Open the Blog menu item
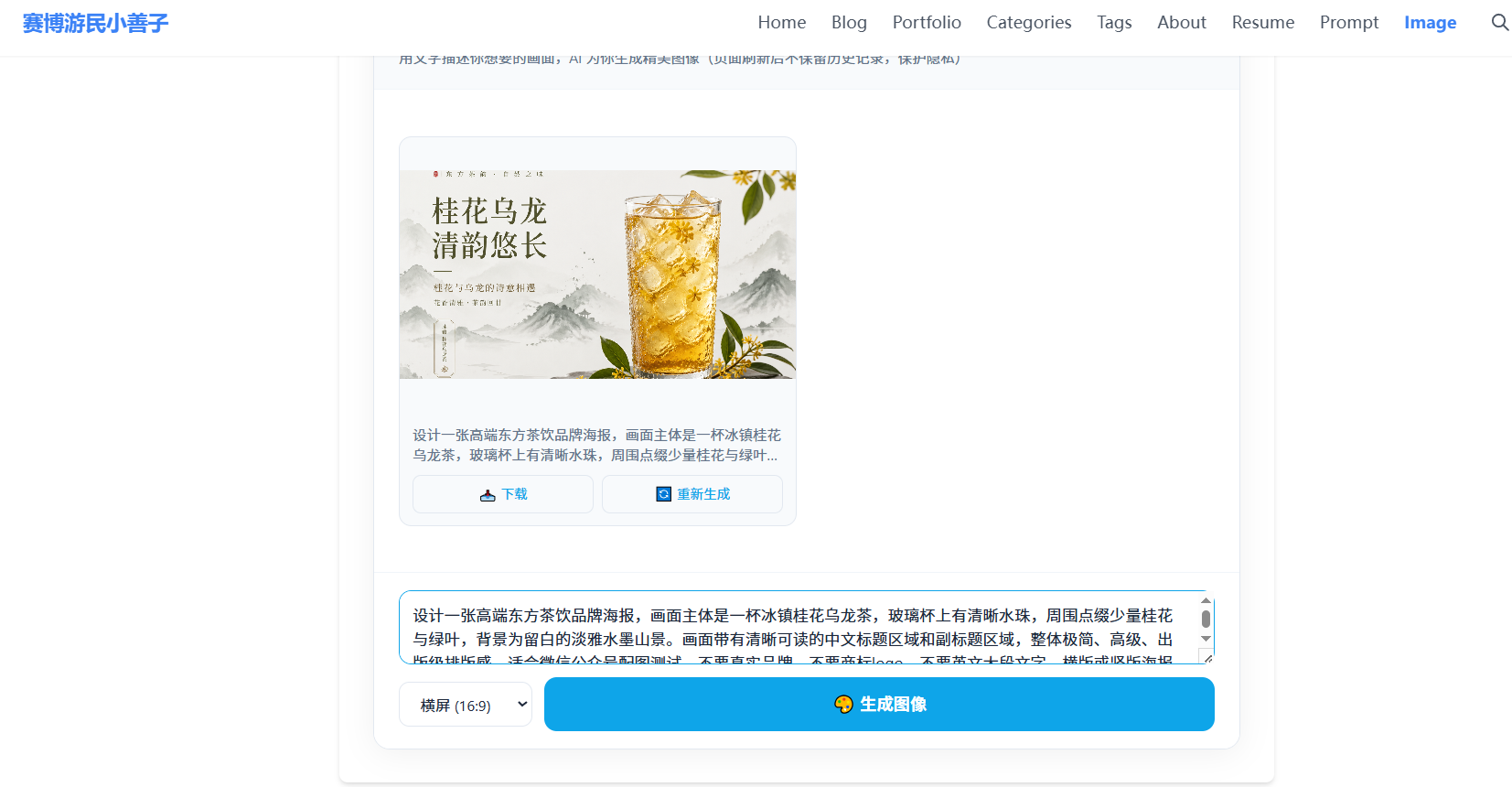The image size is (1512, 787). click(848, 23)
